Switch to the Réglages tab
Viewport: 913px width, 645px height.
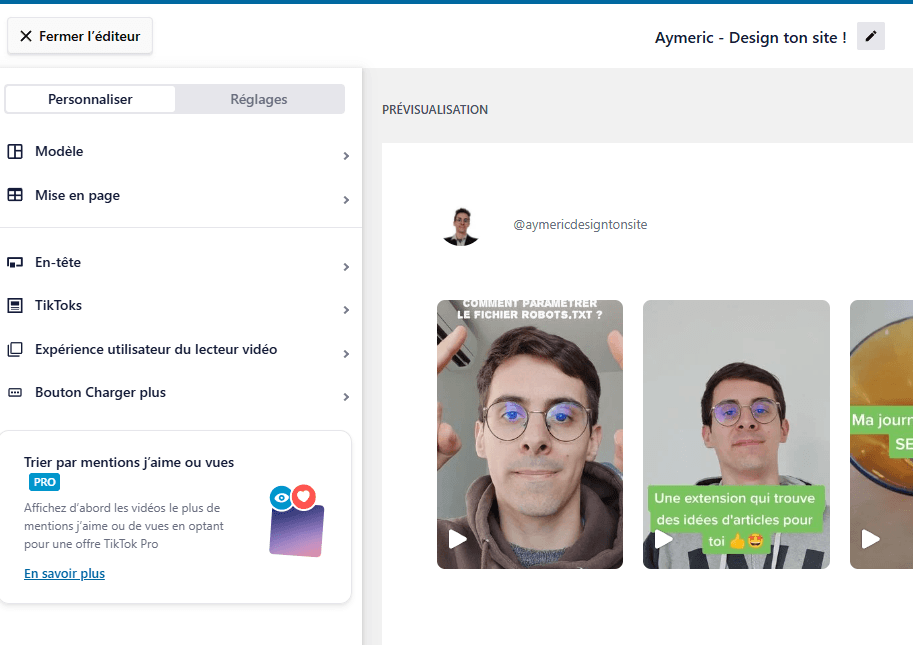coord(259,99)
